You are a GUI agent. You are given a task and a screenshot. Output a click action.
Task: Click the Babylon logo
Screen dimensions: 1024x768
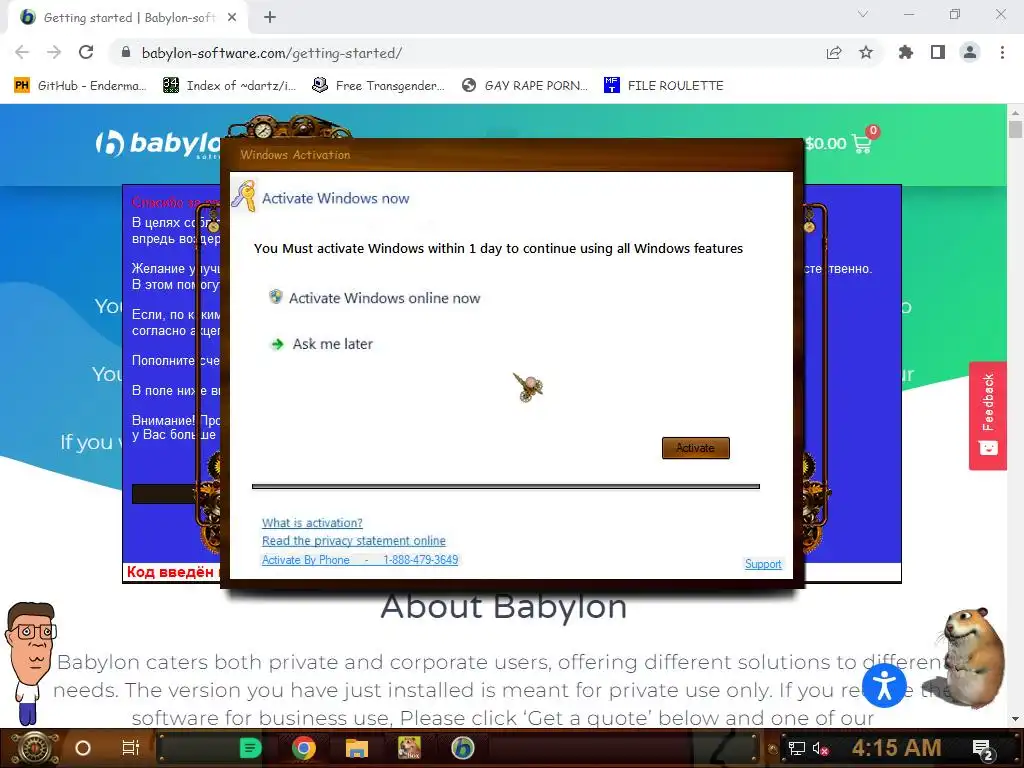[158, 144]
